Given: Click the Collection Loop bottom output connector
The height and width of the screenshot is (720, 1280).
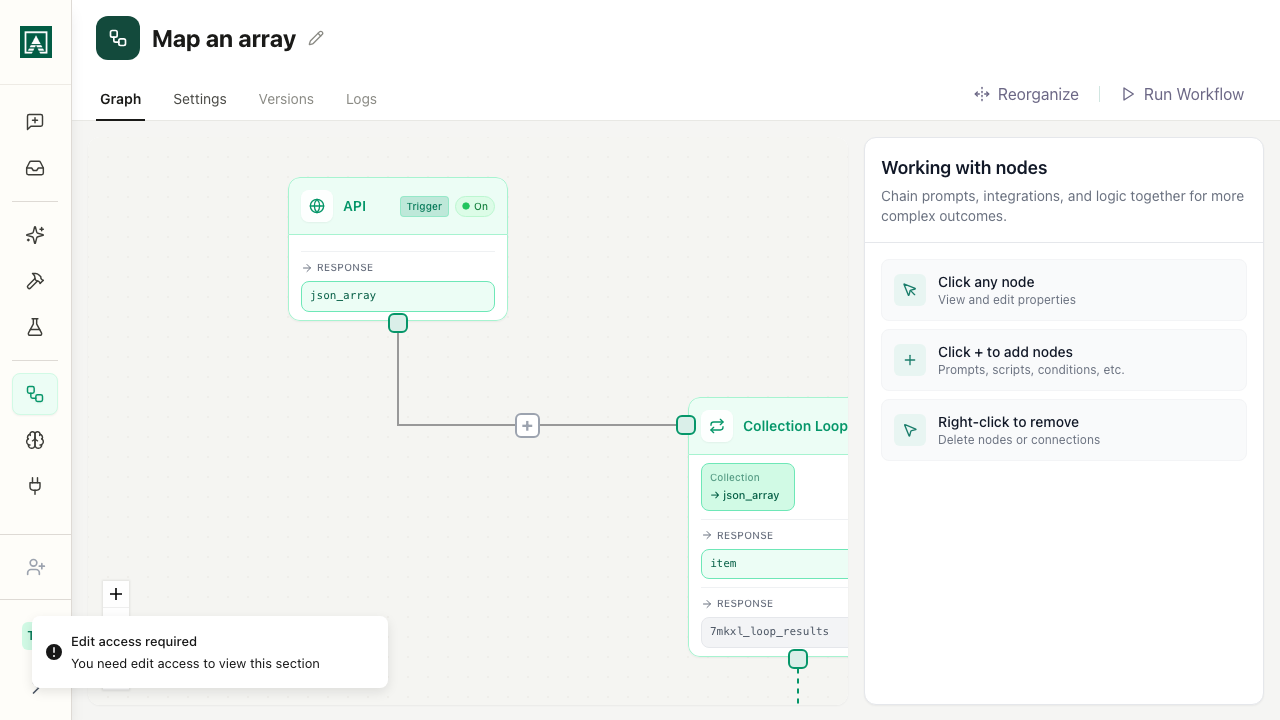Looking at the screenshot, I should coord(798,659).
